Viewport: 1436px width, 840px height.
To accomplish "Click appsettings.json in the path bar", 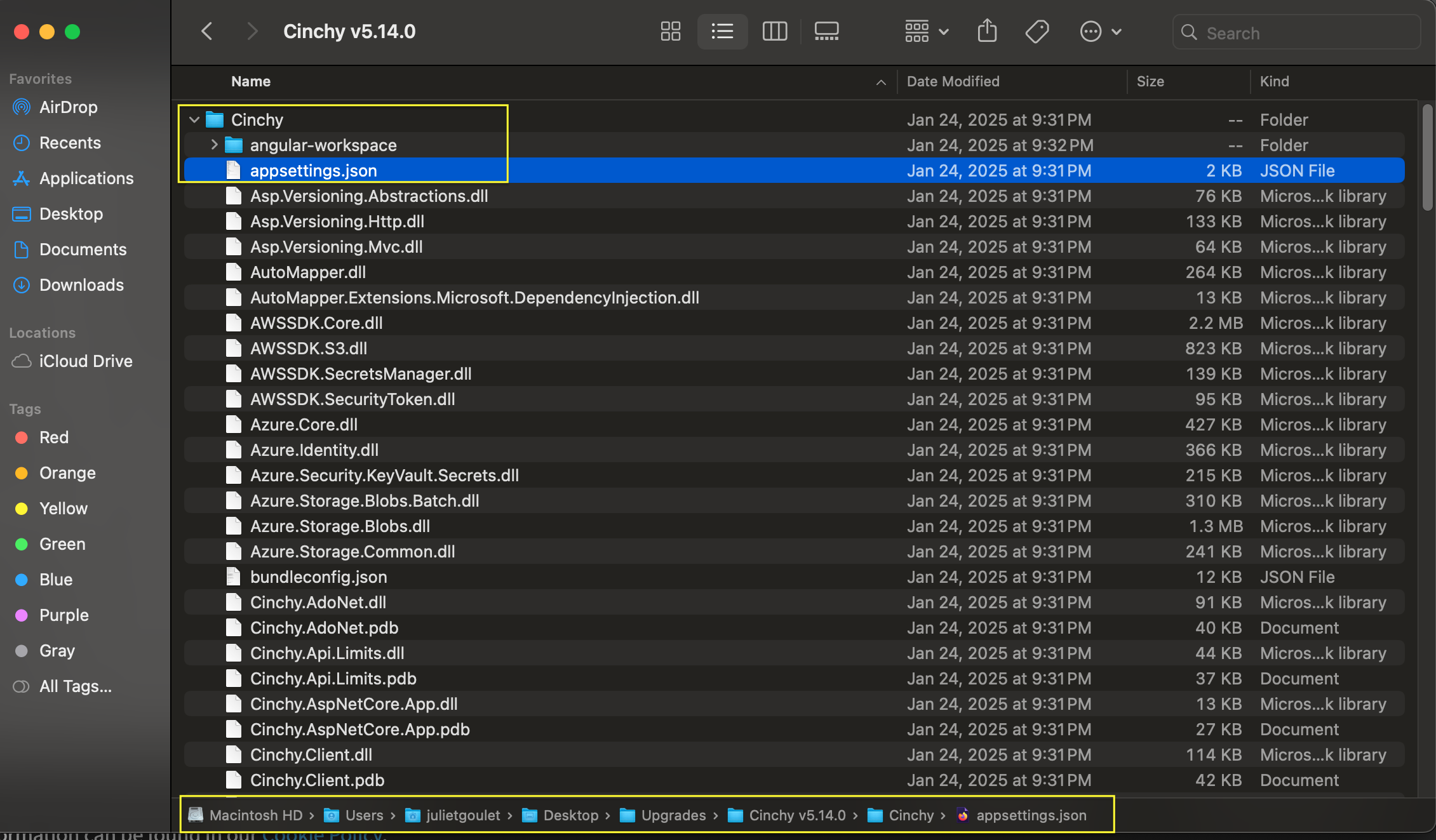I will [1021, 815].
